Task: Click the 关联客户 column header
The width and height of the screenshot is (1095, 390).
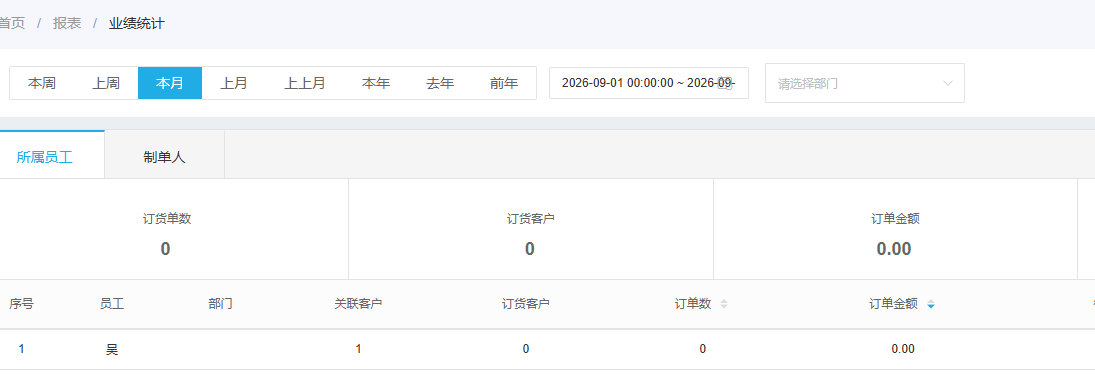Action: coord(358,304)
